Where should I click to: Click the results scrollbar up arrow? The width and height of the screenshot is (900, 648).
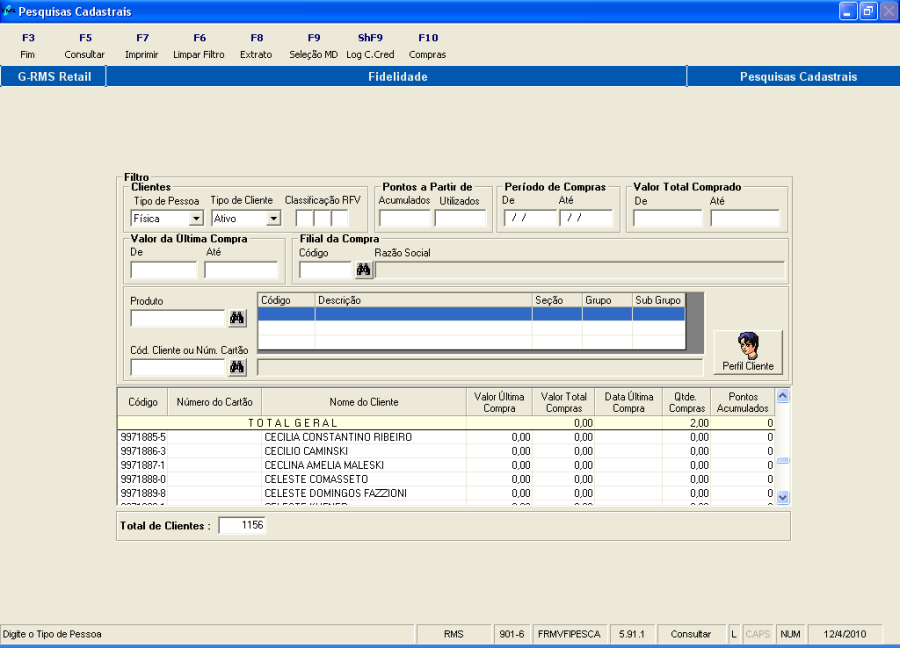coord(783,396)
